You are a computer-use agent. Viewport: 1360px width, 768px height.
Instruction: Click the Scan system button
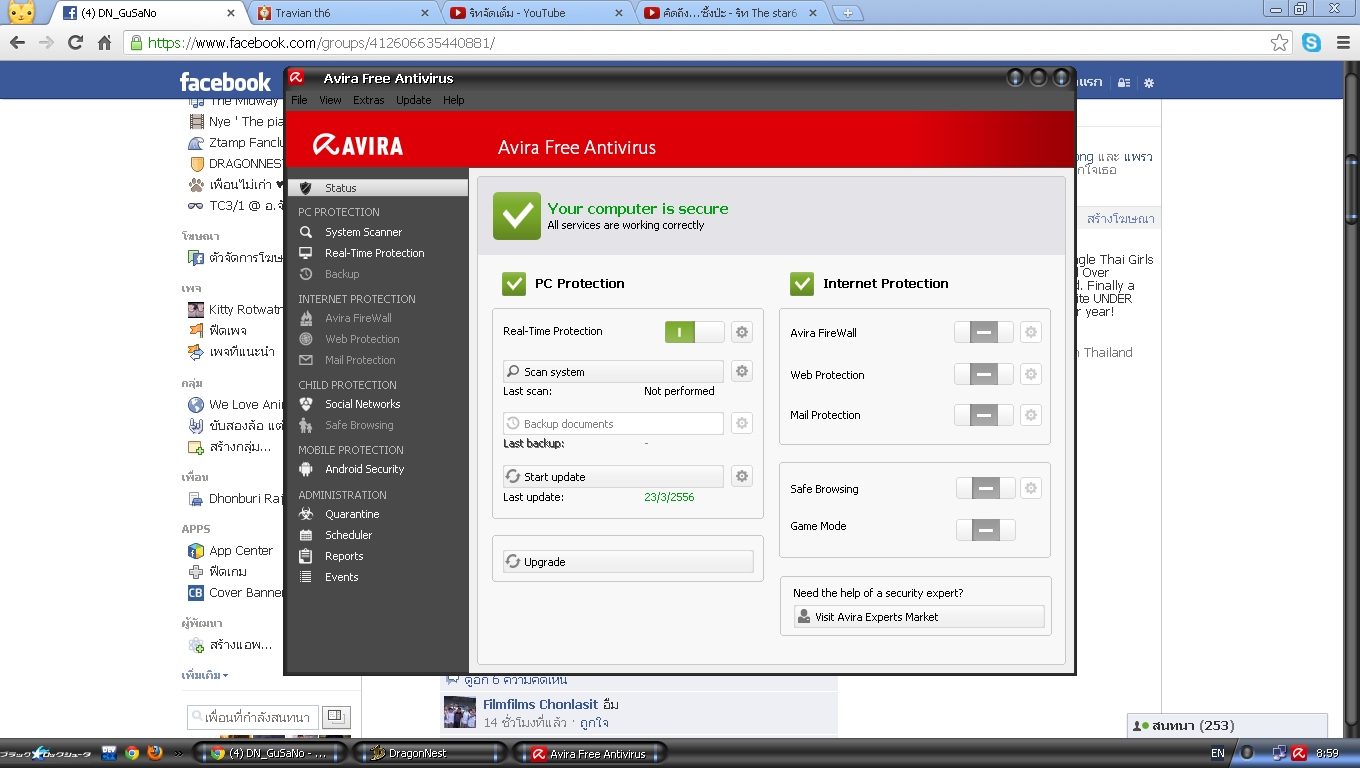[613, 372]
